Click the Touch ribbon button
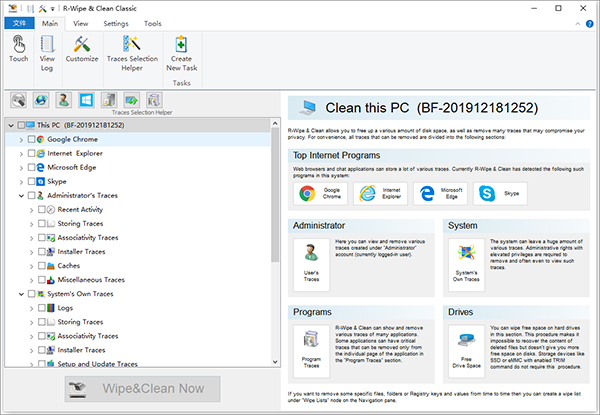Viewport: 600px width, 415px height. 19,49
